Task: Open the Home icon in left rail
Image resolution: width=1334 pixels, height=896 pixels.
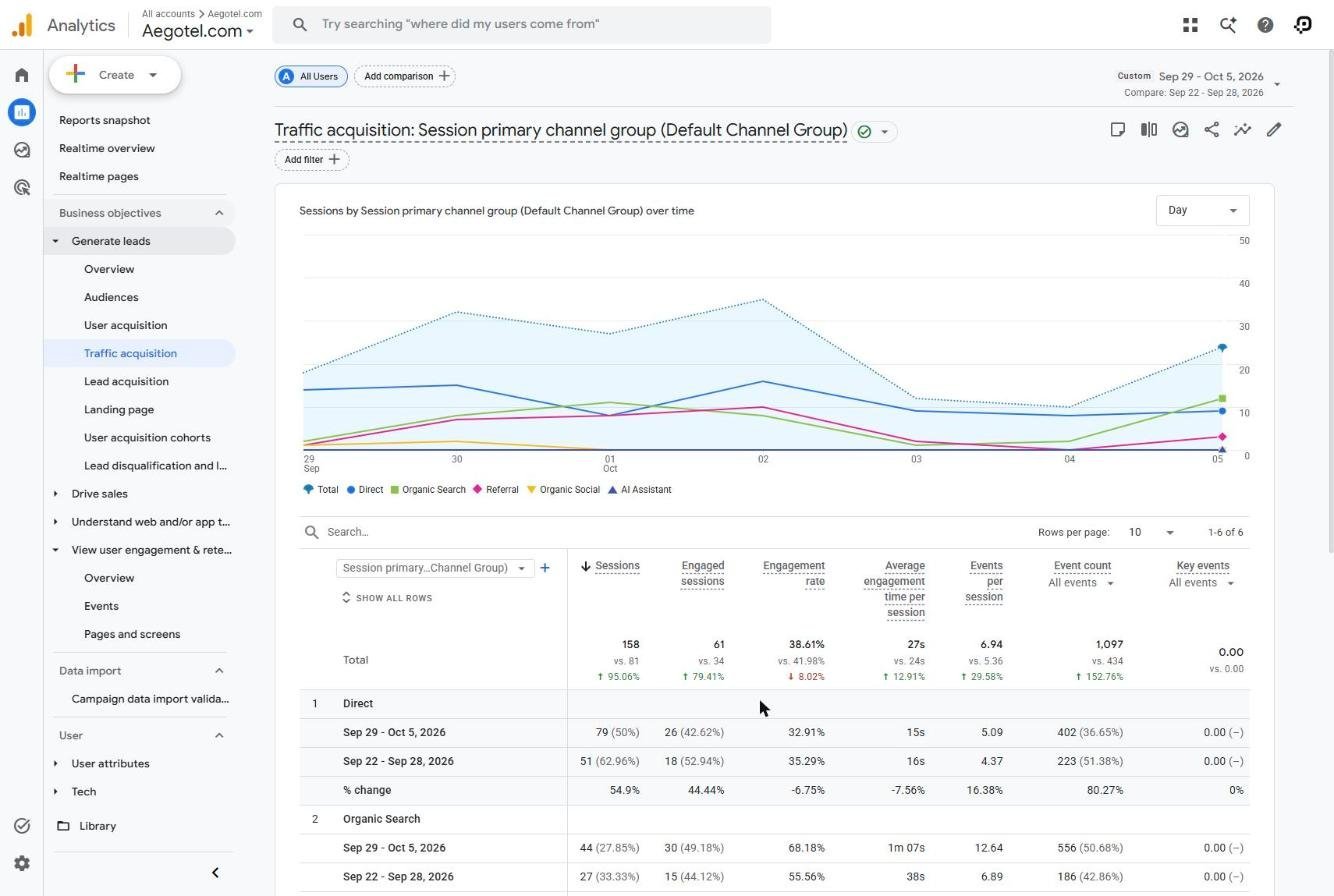Action: (x=22, y=75)
